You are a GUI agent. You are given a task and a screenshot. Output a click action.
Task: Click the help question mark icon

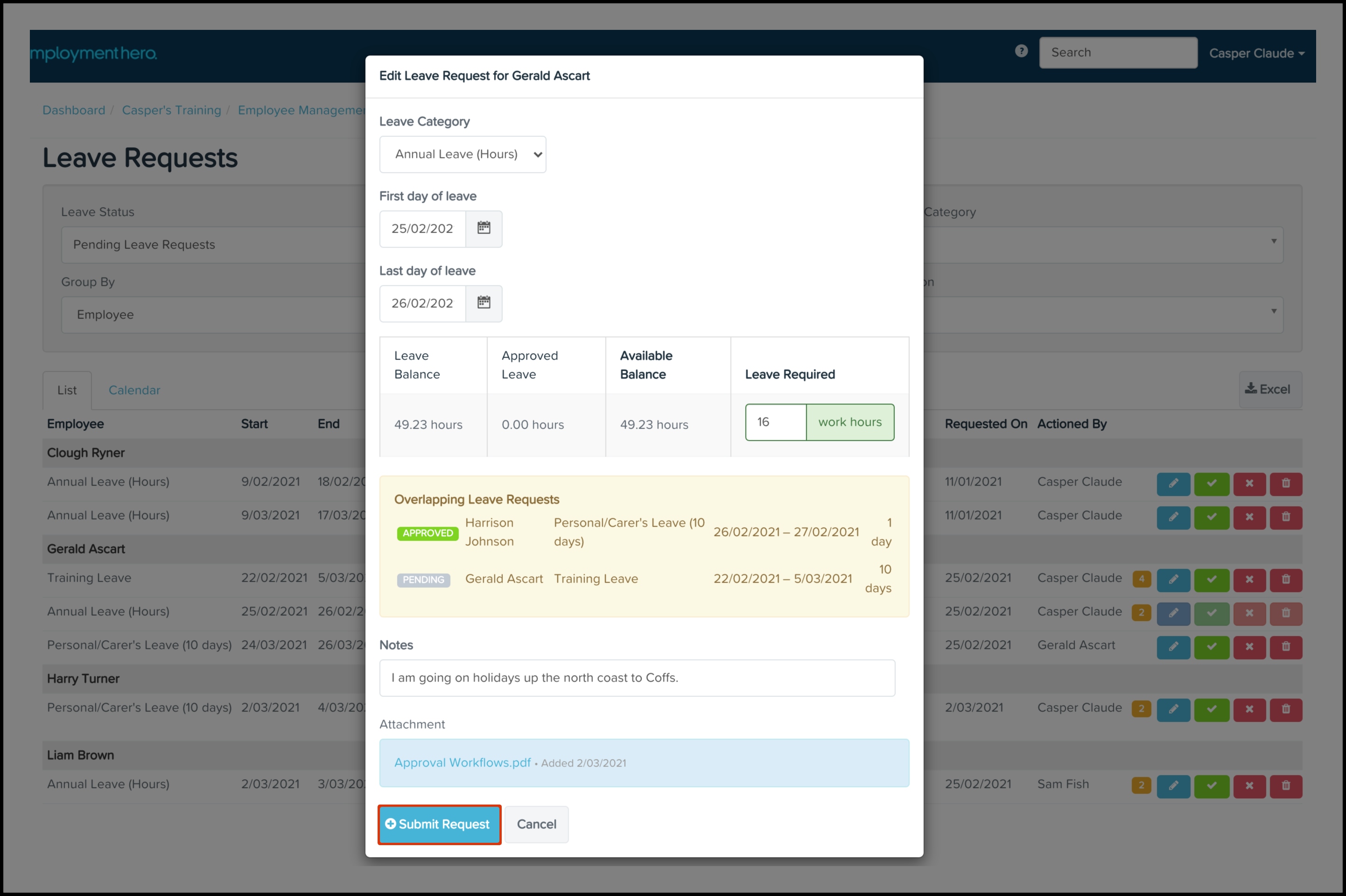(1021, 51)
